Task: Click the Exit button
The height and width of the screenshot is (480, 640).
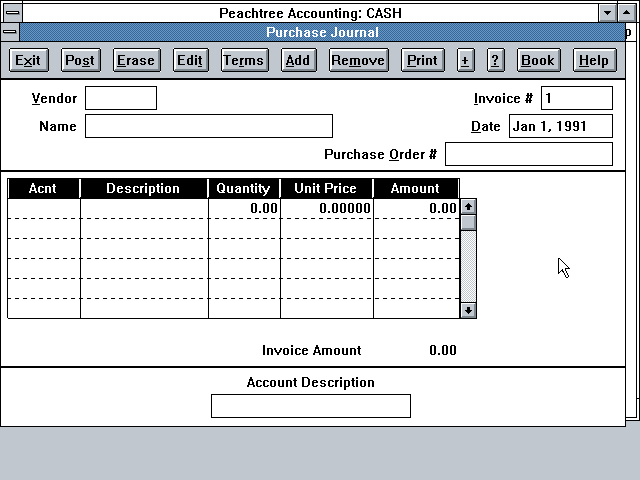Action: (29, 60)
